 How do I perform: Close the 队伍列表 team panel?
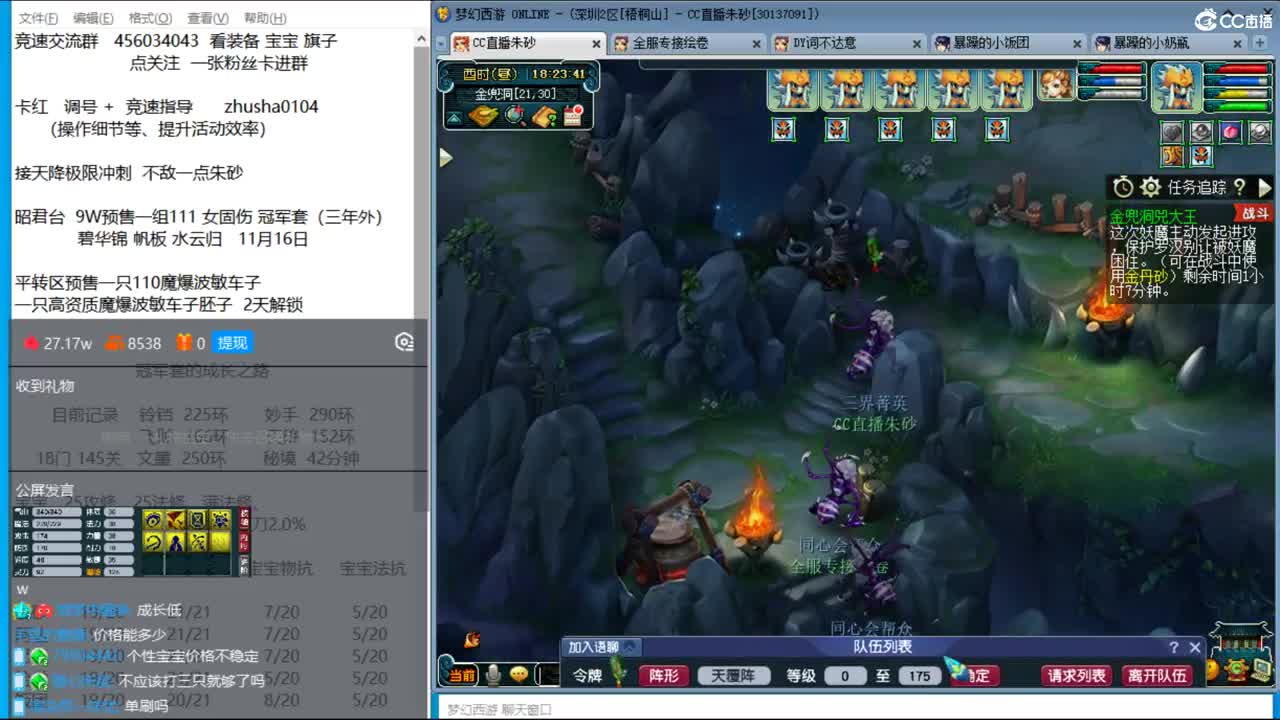point(1194,647)
